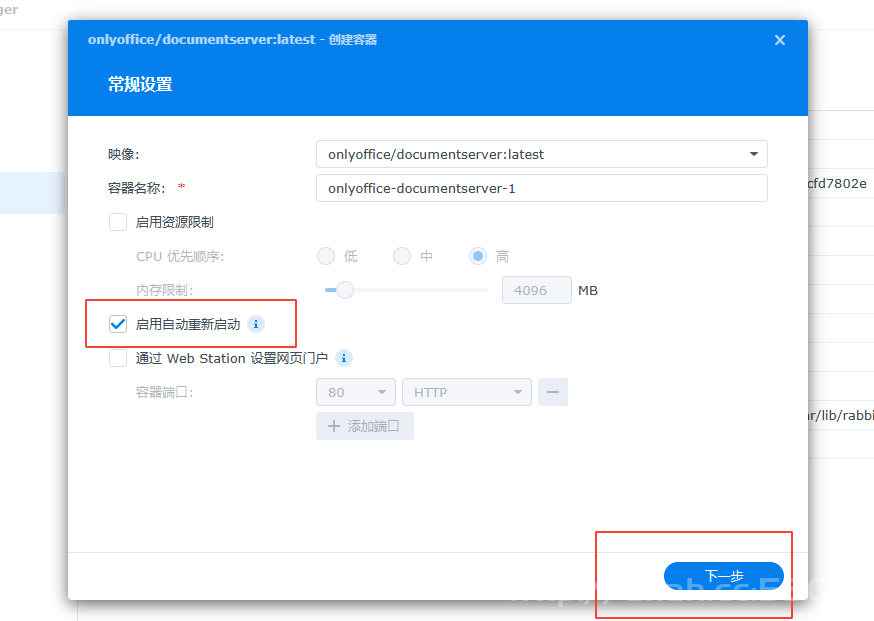This screenshot has width=874, height=621.
Task: Click the 容器名称 label
Action: (x=137, y=188)
